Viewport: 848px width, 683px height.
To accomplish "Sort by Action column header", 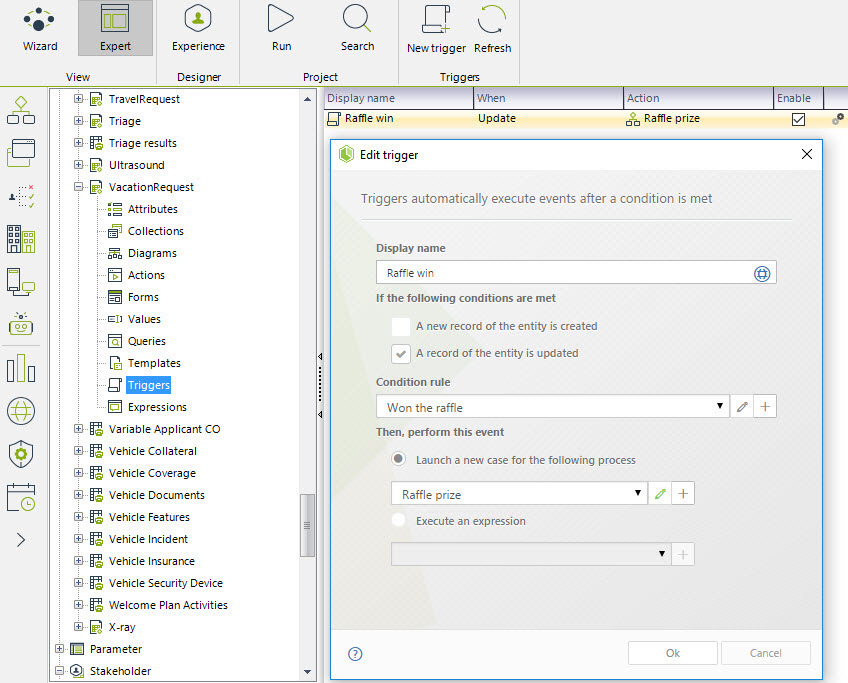I will coord(698,98).
